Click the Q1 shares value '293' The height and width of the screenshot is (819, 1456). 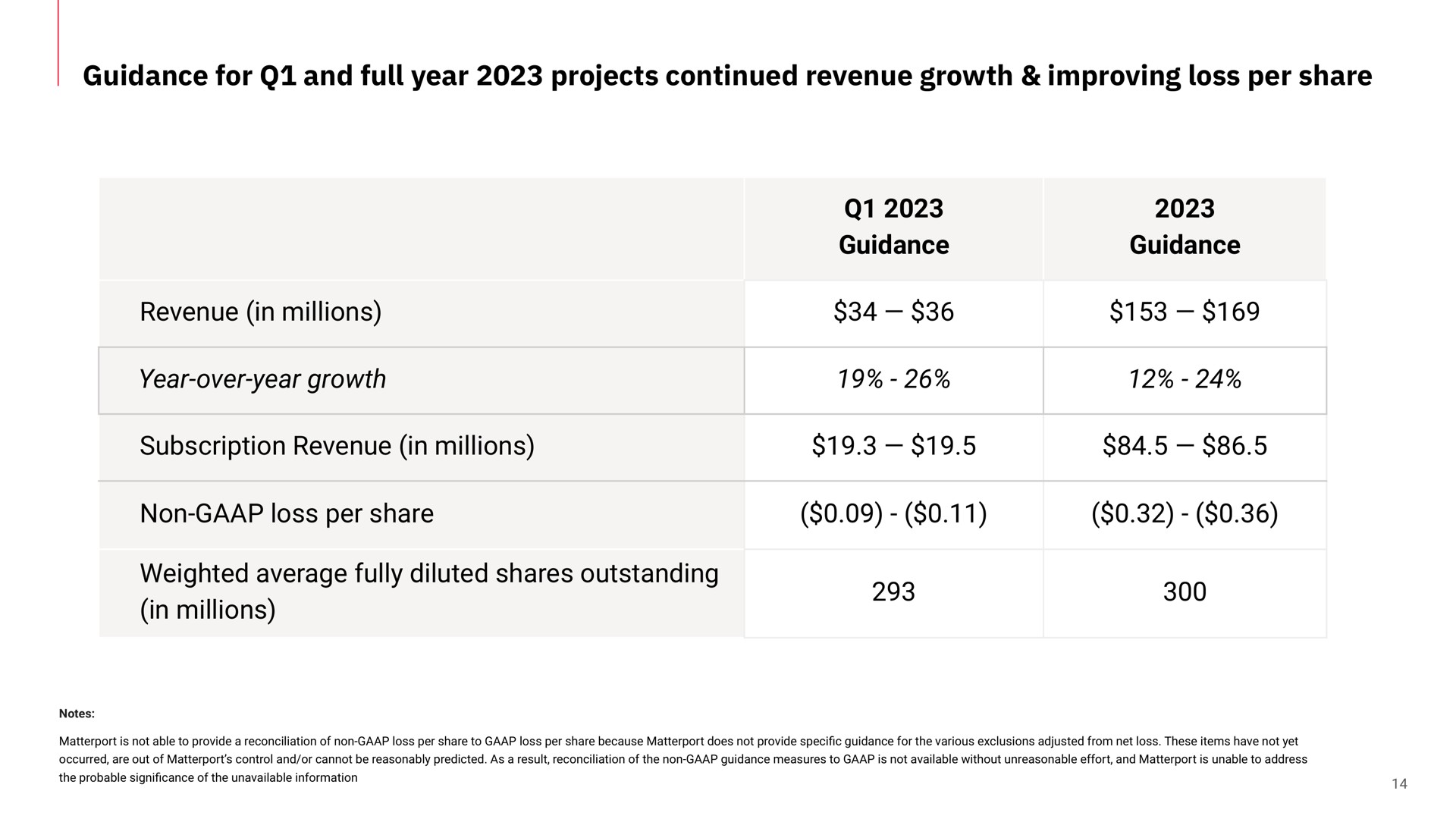[893, 592]
